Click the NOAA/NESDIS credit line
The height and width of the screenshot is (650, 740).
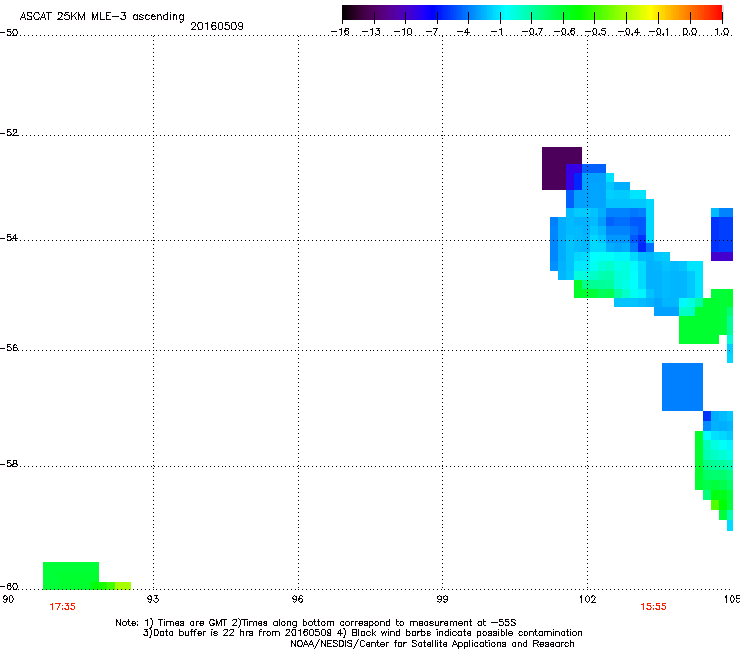coord(432,644)
